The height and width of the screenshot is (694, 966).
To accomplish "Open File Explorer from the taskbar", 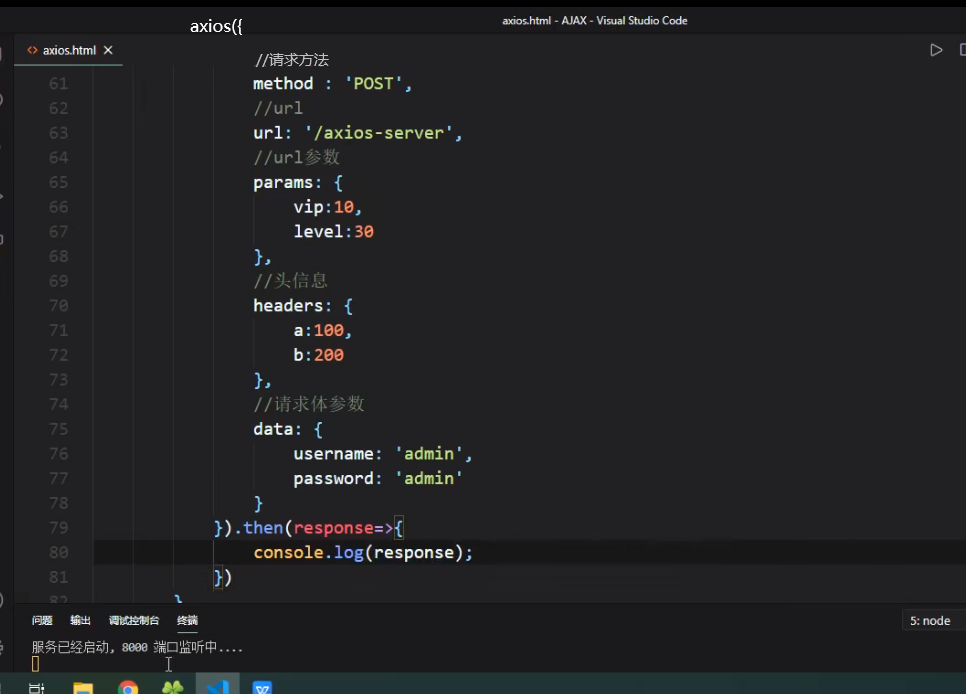I will click(x=83, y=687).
